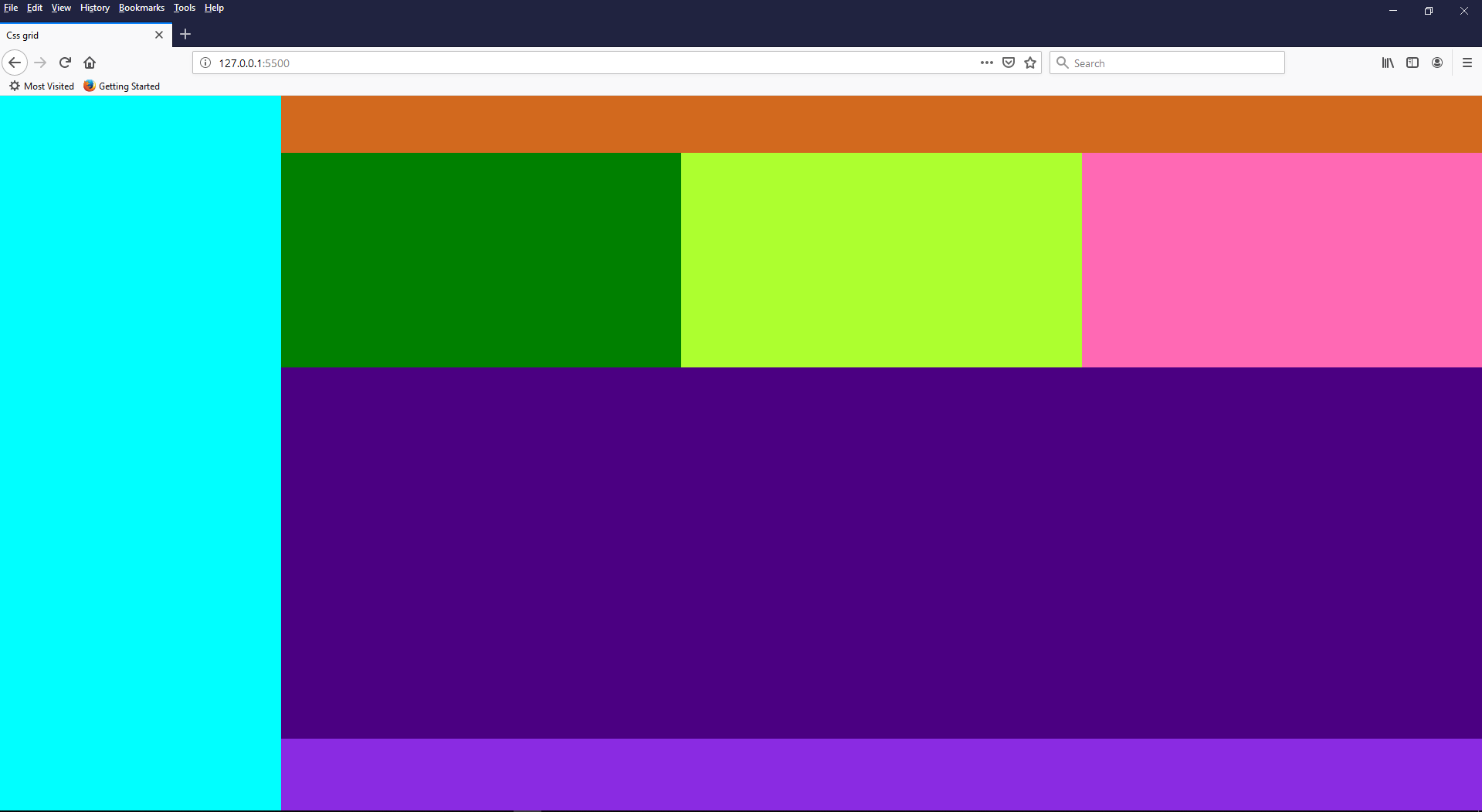Go to the Firefox home page

tap(90, 63)
